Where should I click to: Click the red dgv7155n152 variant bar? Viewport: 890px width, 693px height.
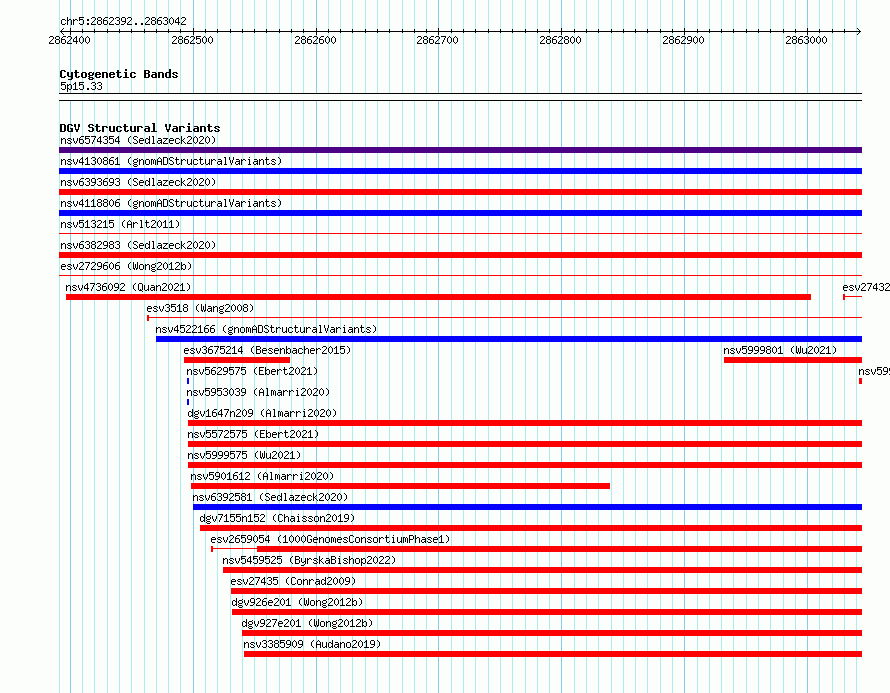click(531, 528)
